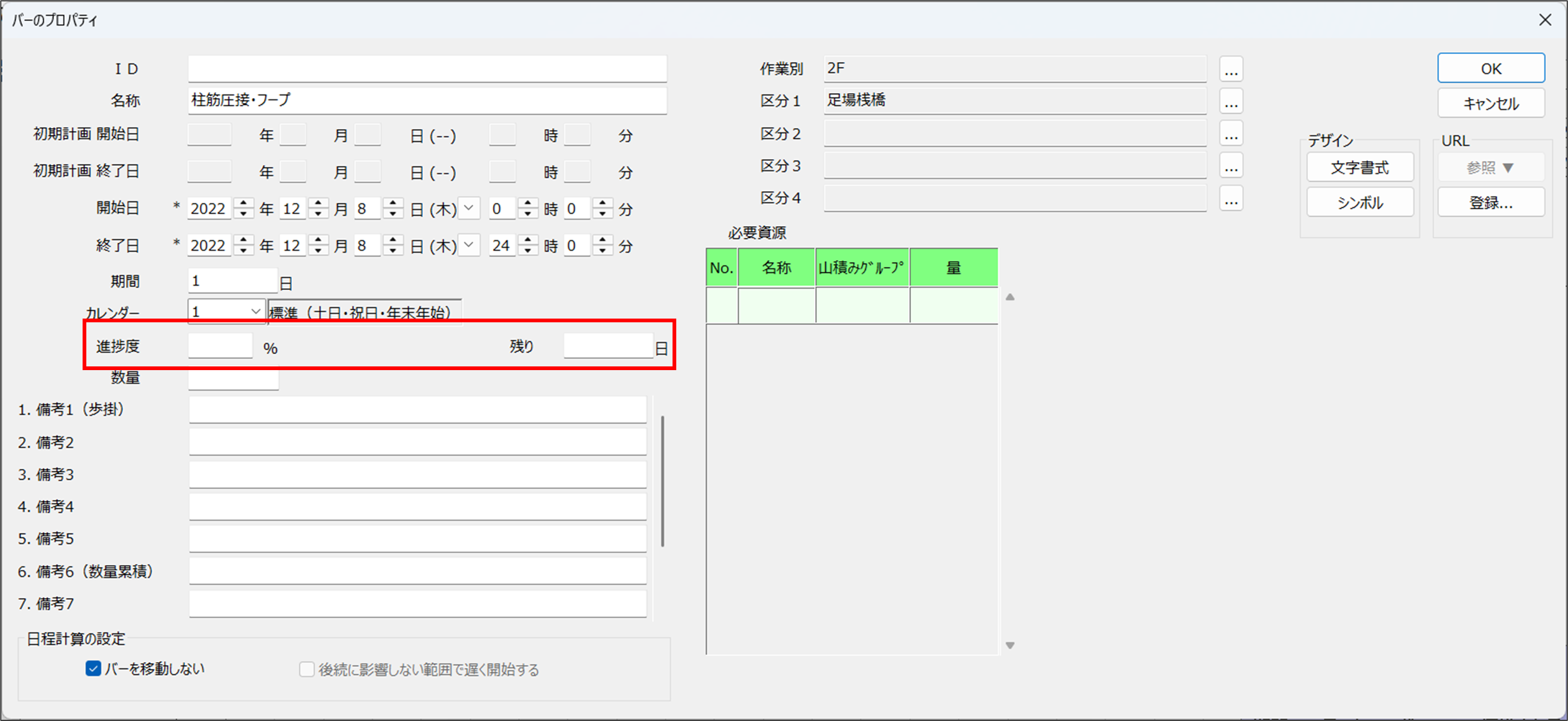
Task: Click the browse button next to 作業別 field
Action: click(1231, 70)
